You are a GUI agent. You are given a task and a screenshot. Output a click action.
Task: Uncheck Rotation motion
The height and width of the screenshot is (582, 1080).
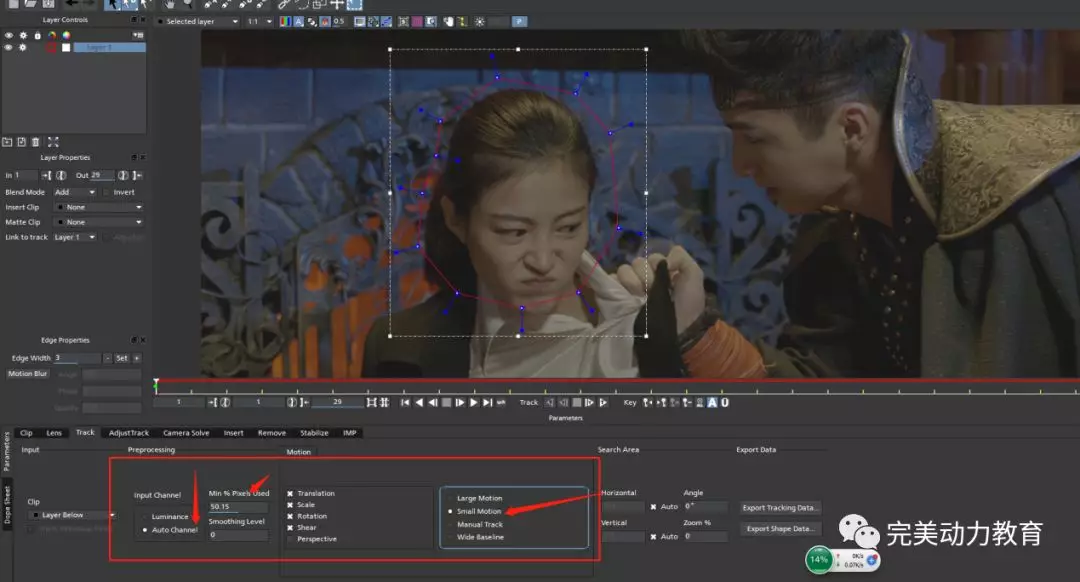point(290,516)
